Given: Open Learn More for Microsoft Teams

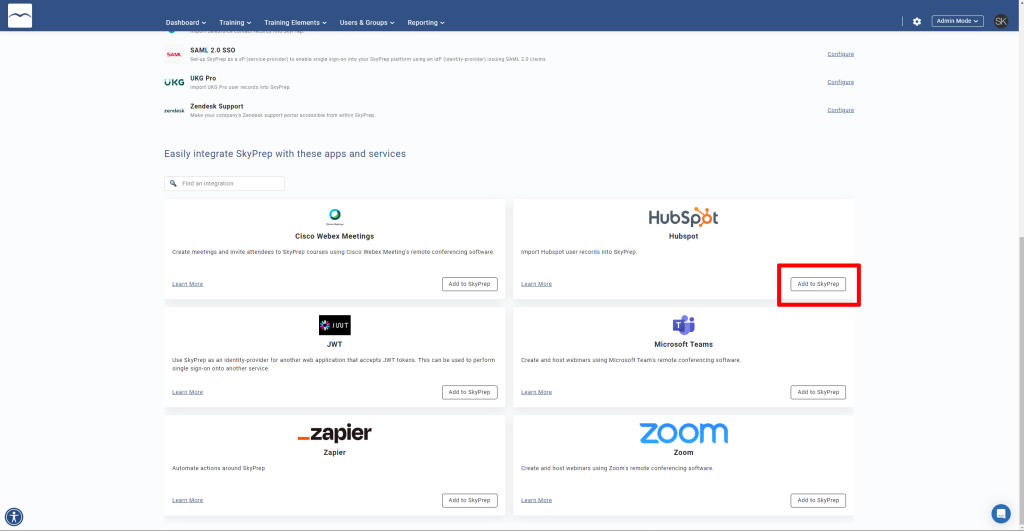Looking at the screenshot, I should pyautogui.click(x=536, y=392).
